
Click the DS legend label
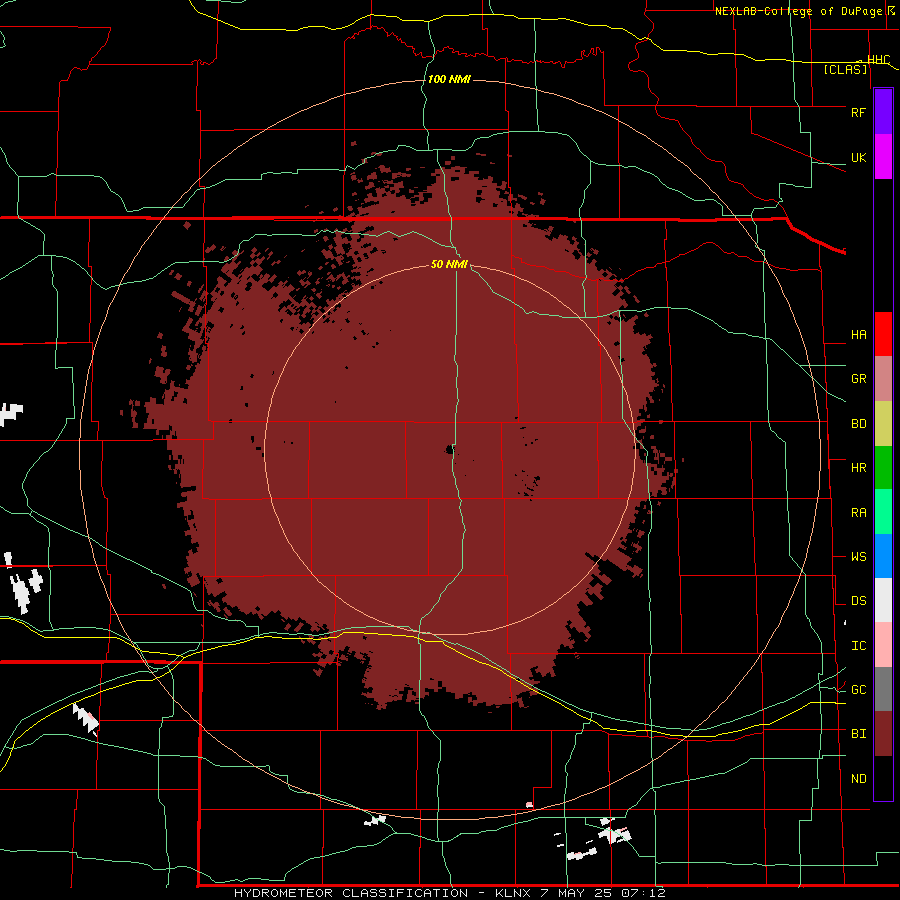point(858,601)
